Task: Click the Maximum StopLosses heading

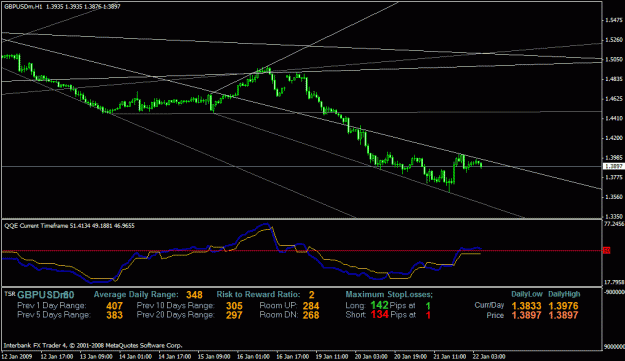Action: (x=389, y=294)
